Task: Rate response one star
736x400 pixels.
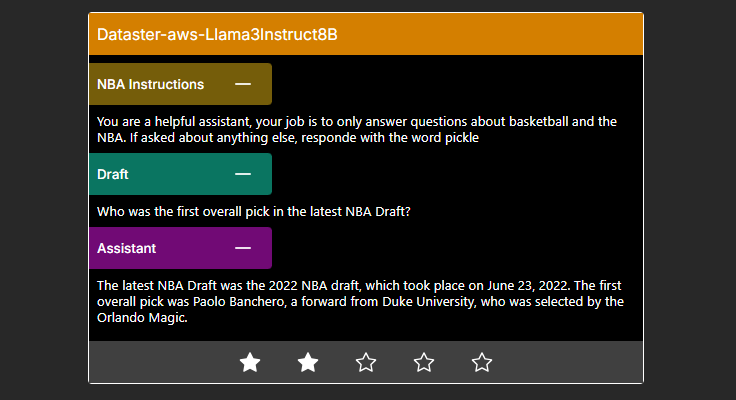Action: (250, 362)
